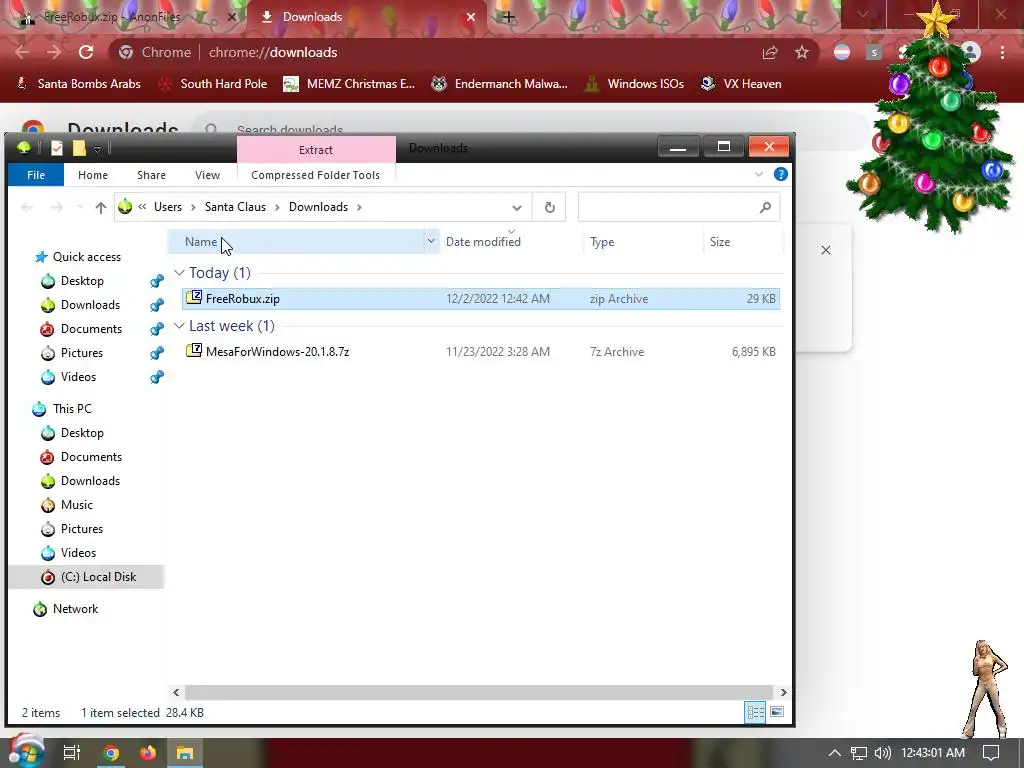Select the MesaForWindows-20.1.8.7z file

481,351
